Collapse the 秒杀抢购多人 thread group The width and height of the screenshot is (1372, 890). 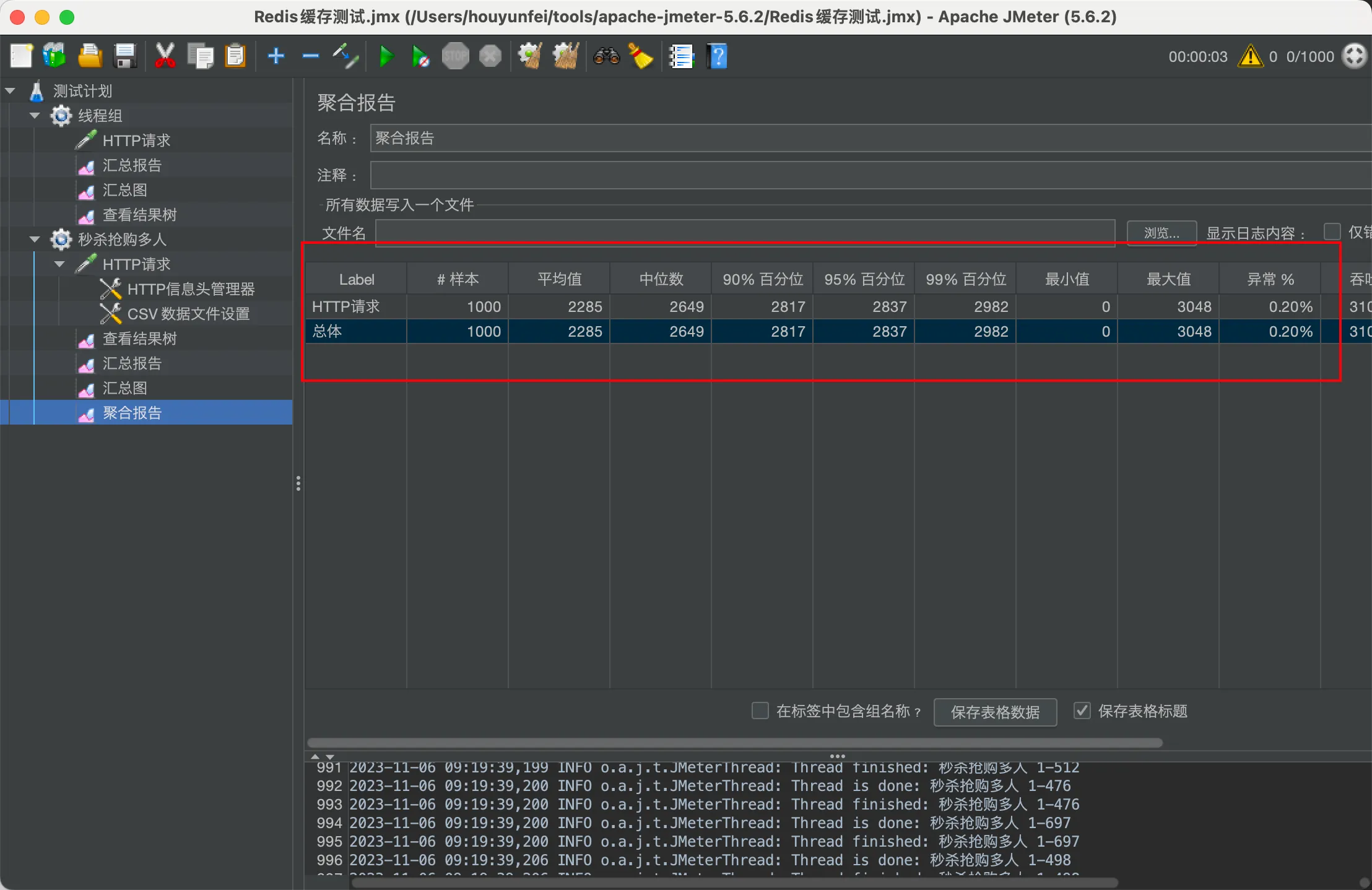[x=35, y=240]
